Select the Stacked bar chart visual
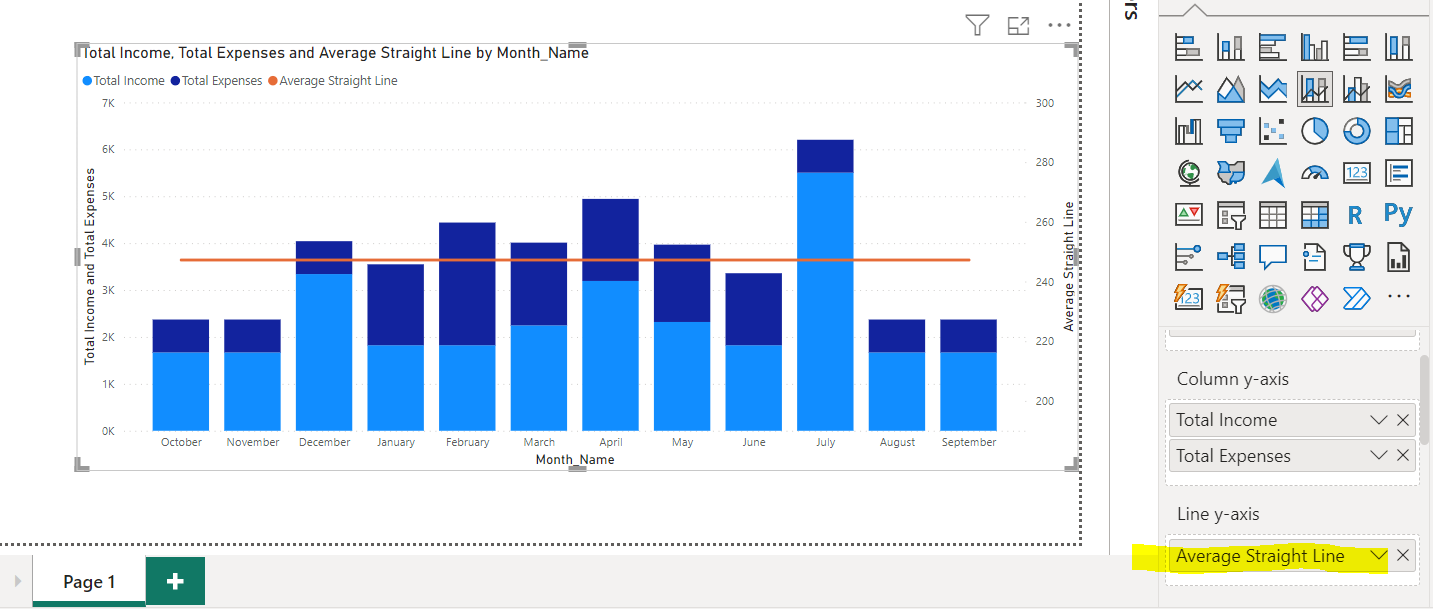This screenshot has width=1433, height=609. coord(1188,47)
